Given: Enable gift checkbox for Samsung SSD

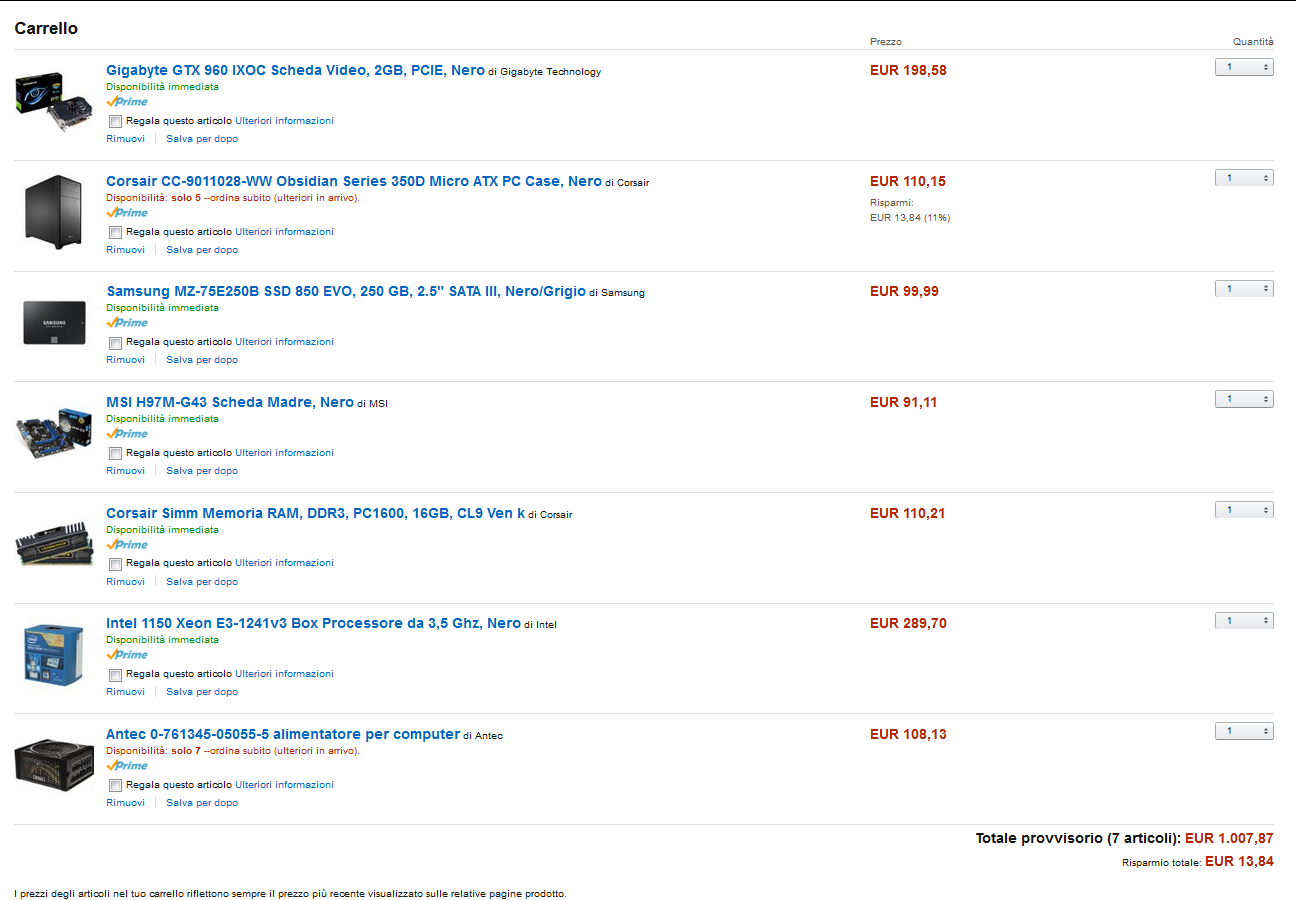Looking at the screenshot, I should tap(115, 342).
